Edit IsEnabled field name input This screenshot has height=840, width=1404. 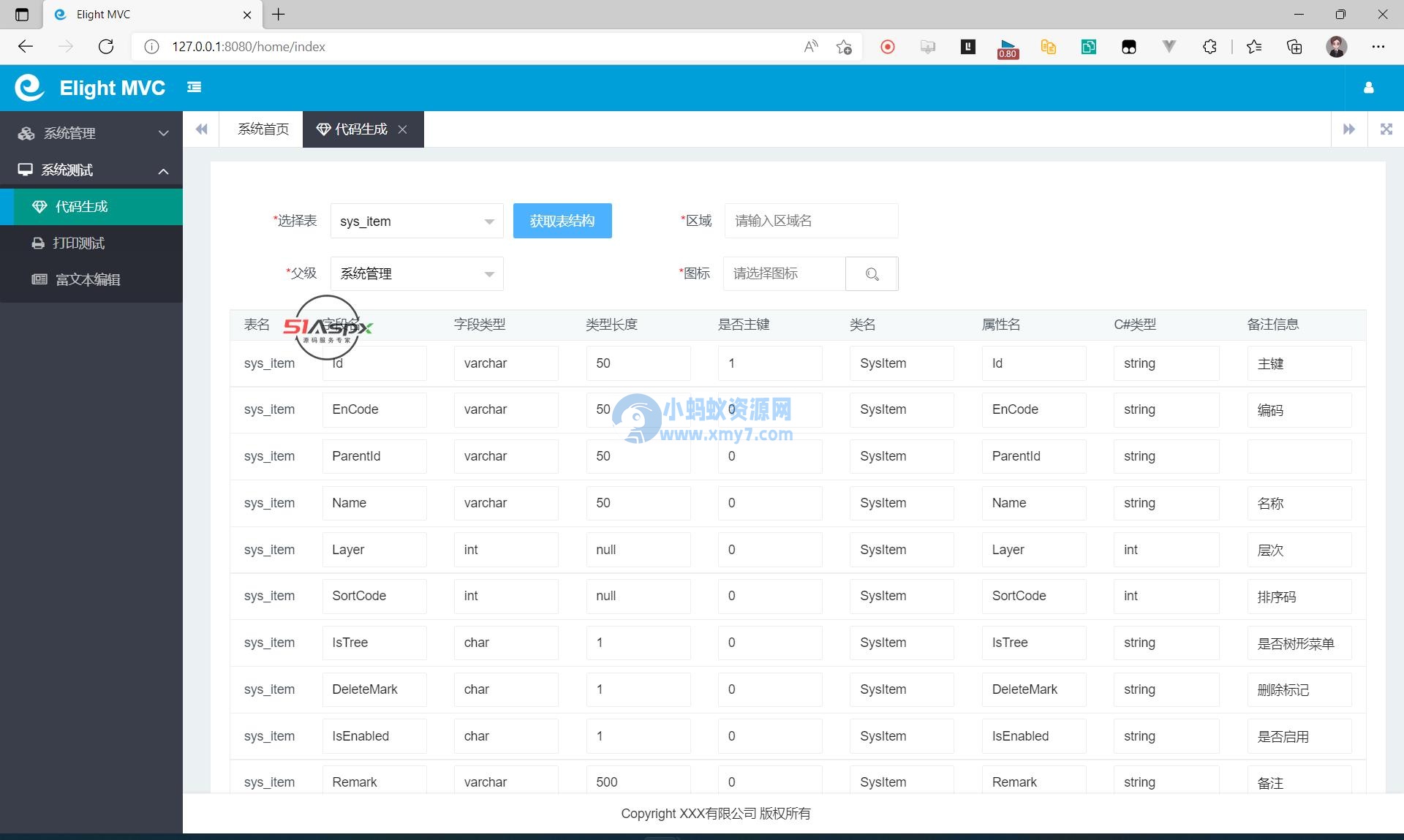[374, 736]
